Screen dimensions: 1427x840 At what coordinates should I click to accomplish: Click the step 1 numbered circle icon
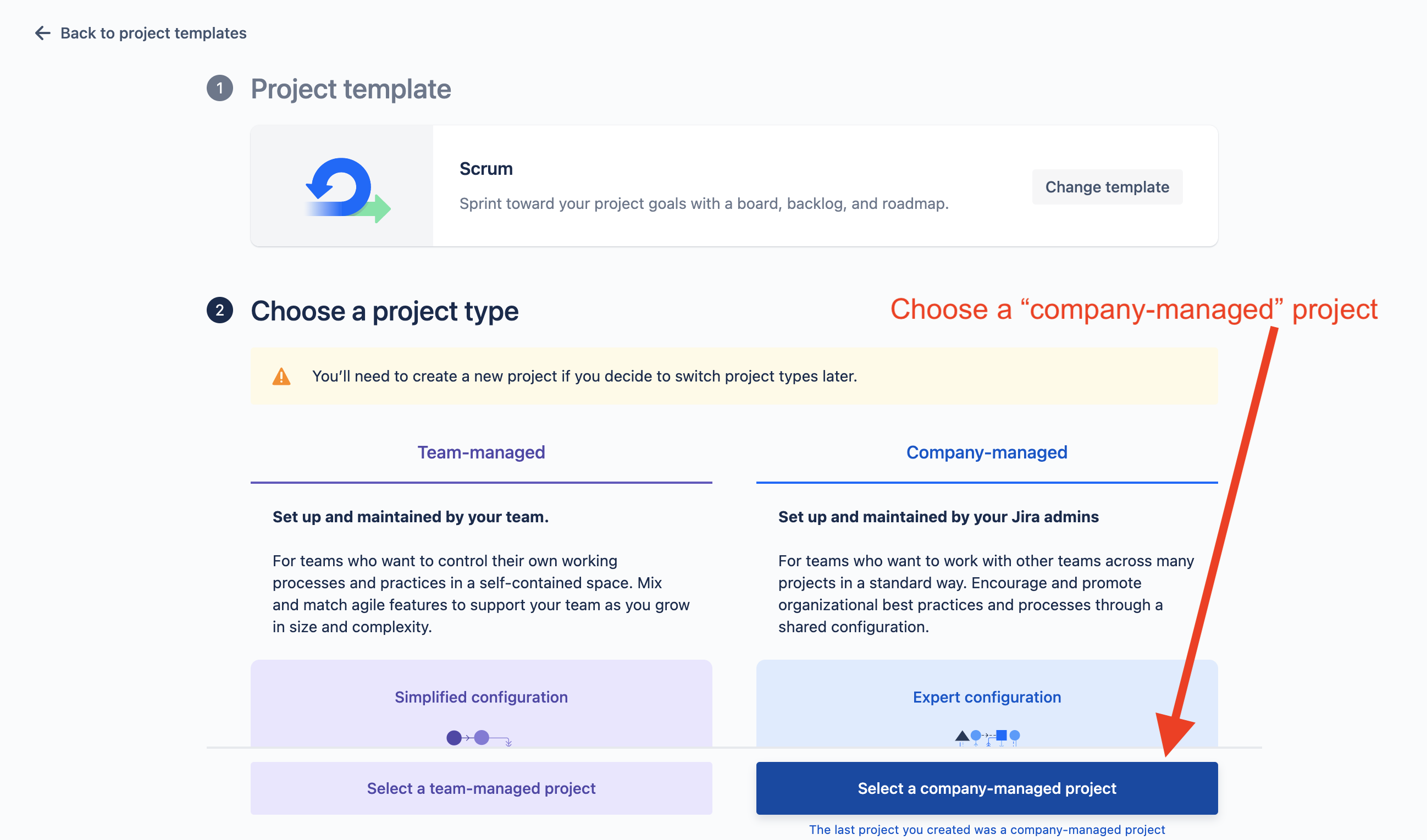[x=219, y=89]
